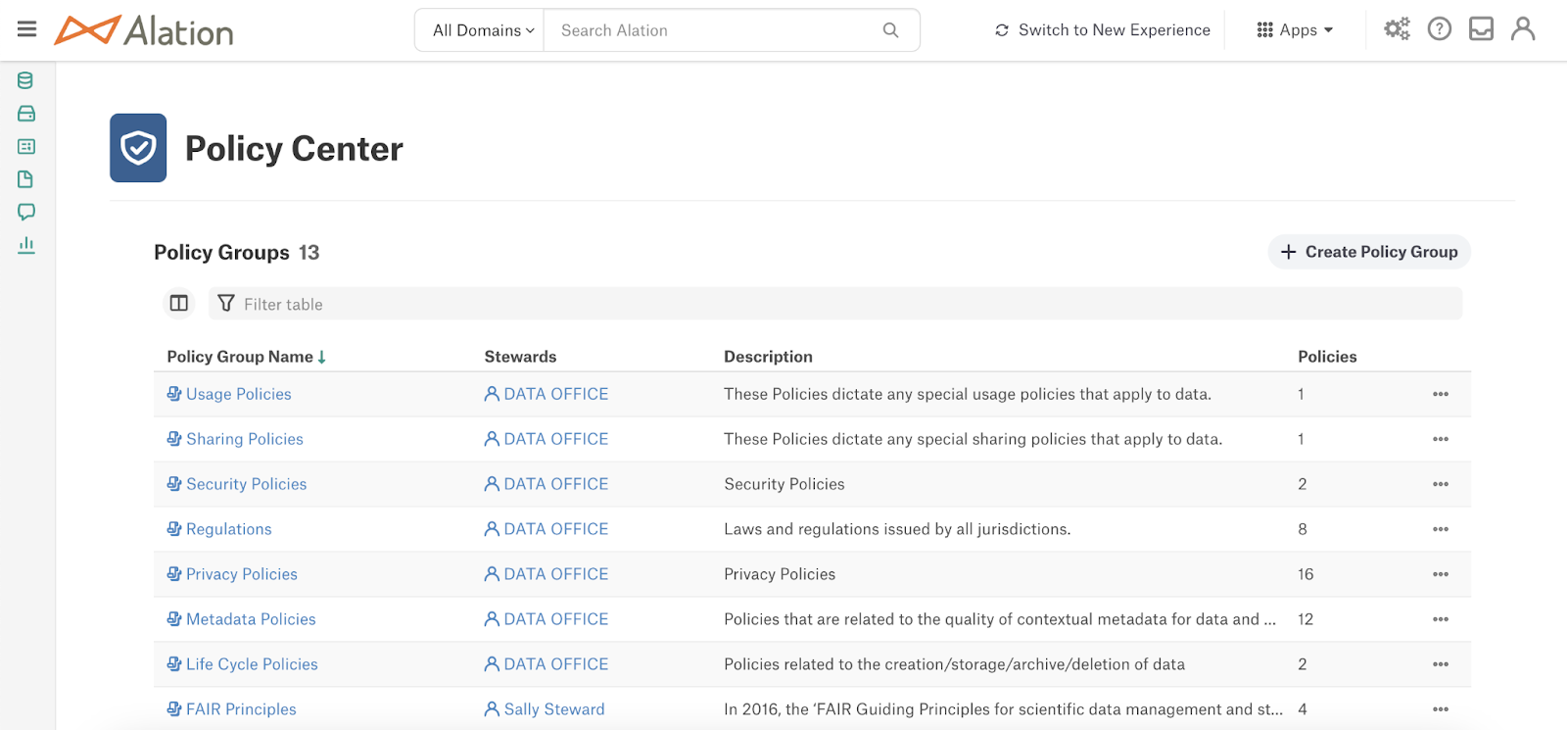Select description 'Laws and regulations issued by all jurisdictions.'
Image resolution: width=1568 pixels, height=730 pixels.
click(x=897, y=529)
